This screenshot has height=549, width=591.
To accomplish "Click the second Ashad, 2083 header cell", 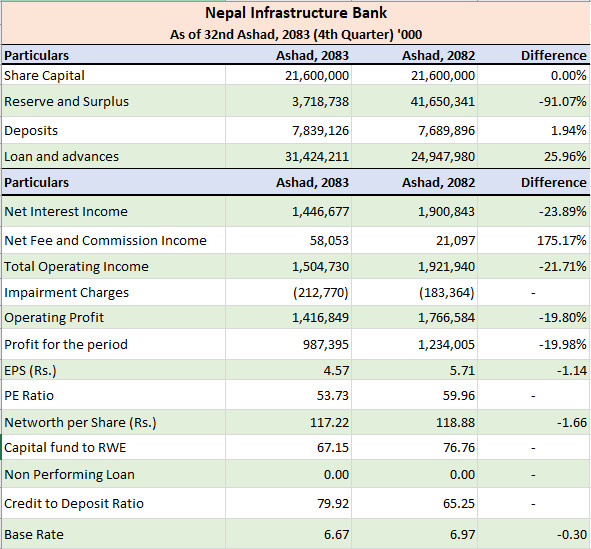I will [312, 183].
